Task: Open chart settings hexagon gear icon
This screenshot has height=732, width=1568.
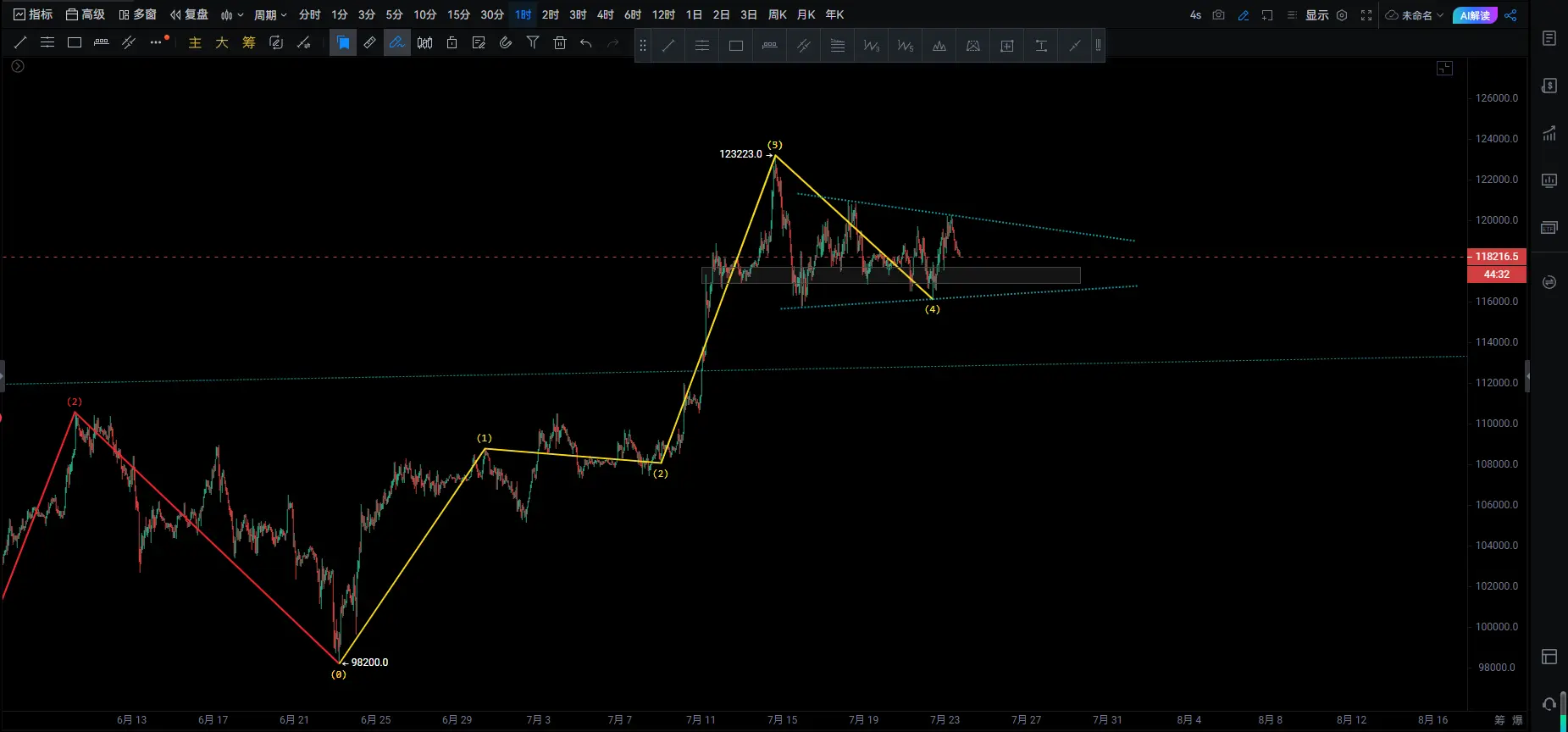Action: click(1342, 15)
